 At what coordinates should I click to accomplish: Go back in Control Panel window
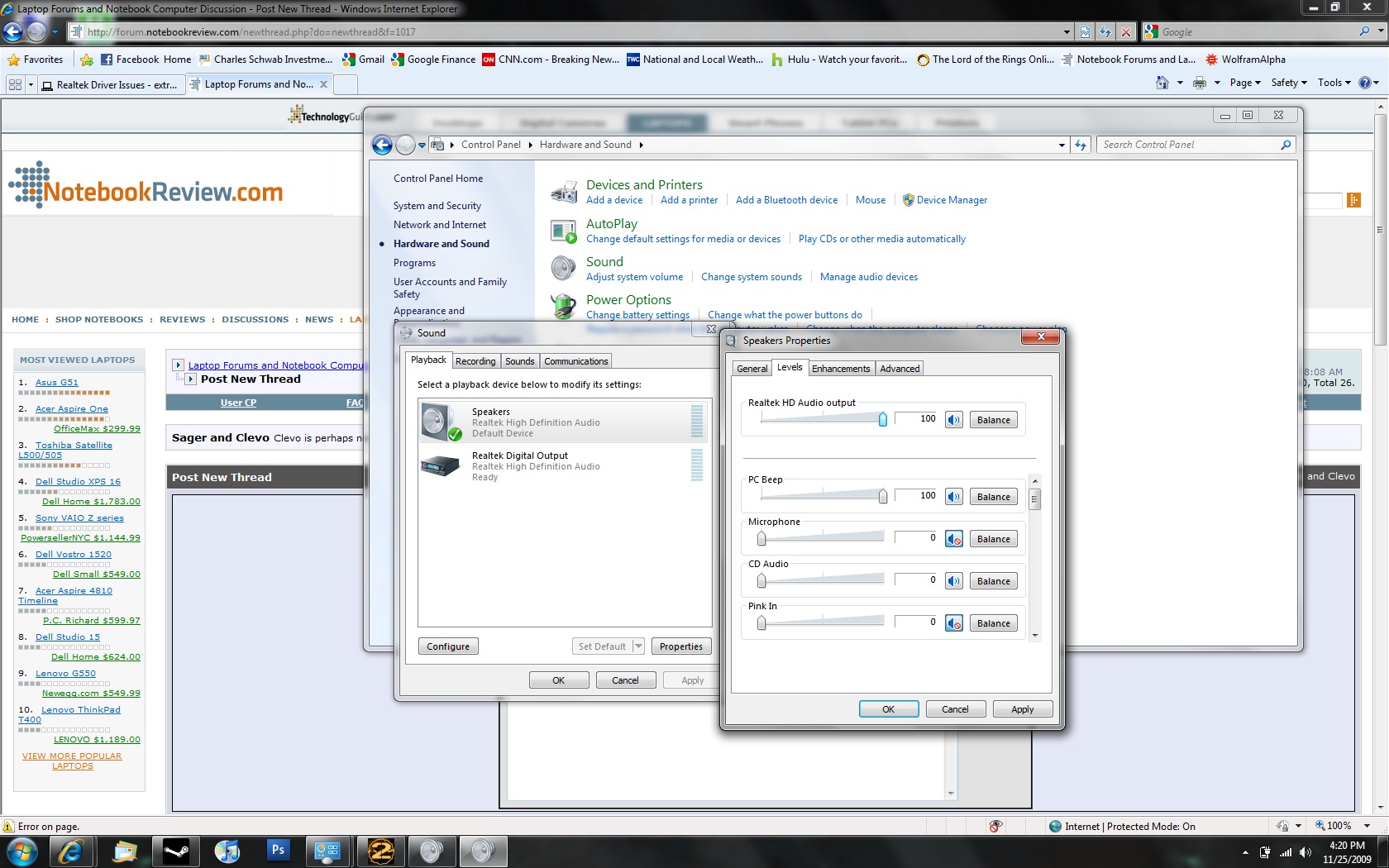coord(382,145)
